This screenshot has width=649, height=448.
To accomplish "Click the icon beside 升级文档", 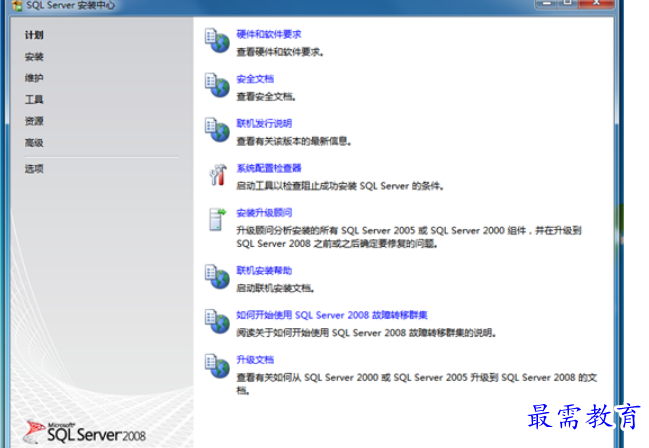I will coord(217,366).
